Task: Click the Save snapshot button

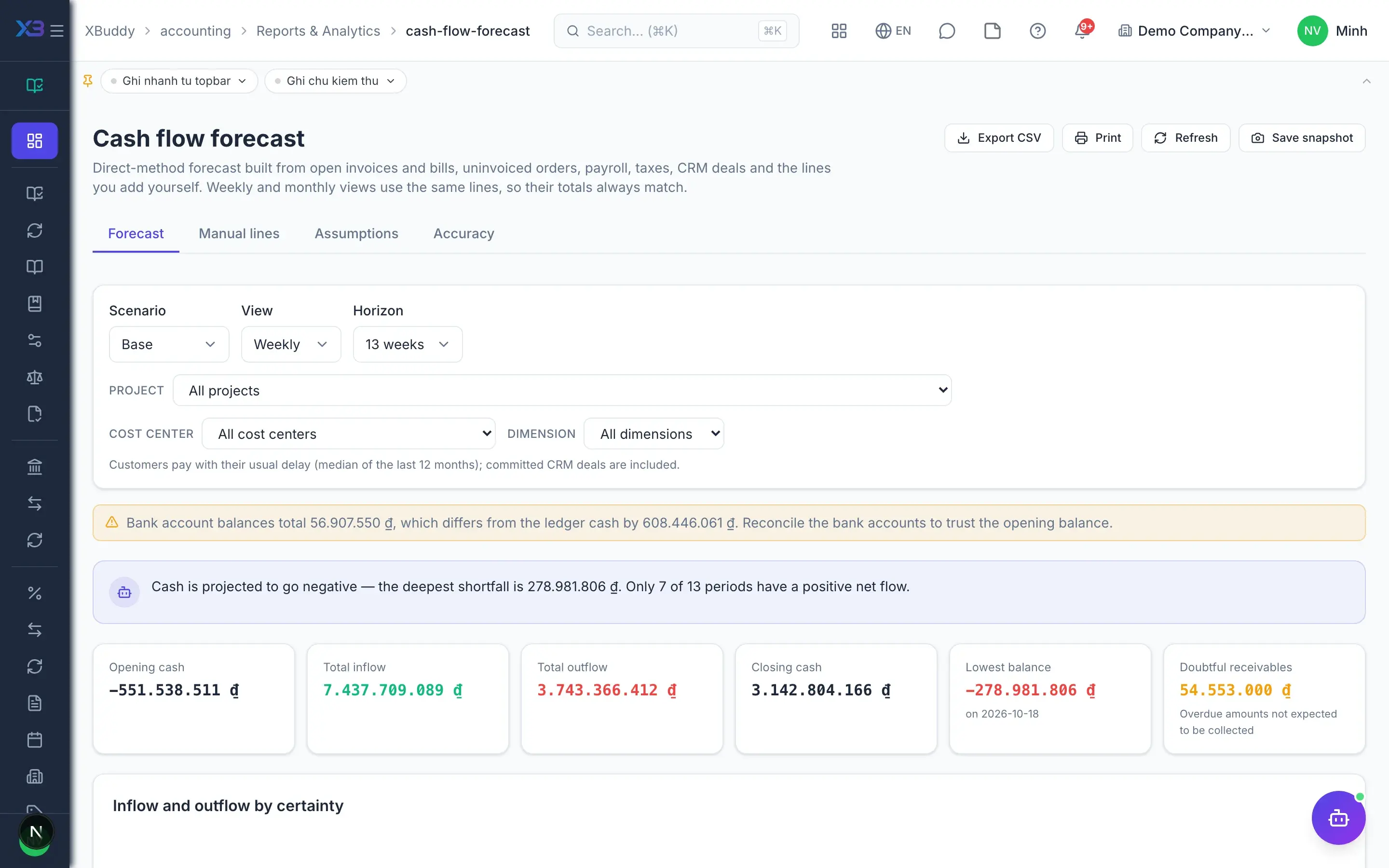Action: (1302, 138)
